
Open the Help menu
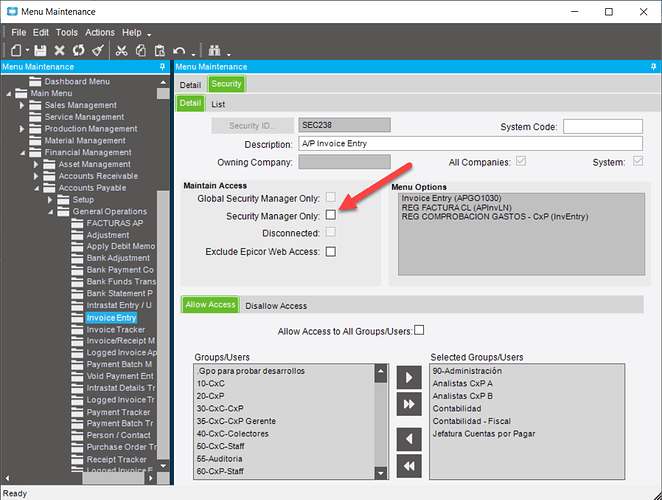tap(132, 33)
